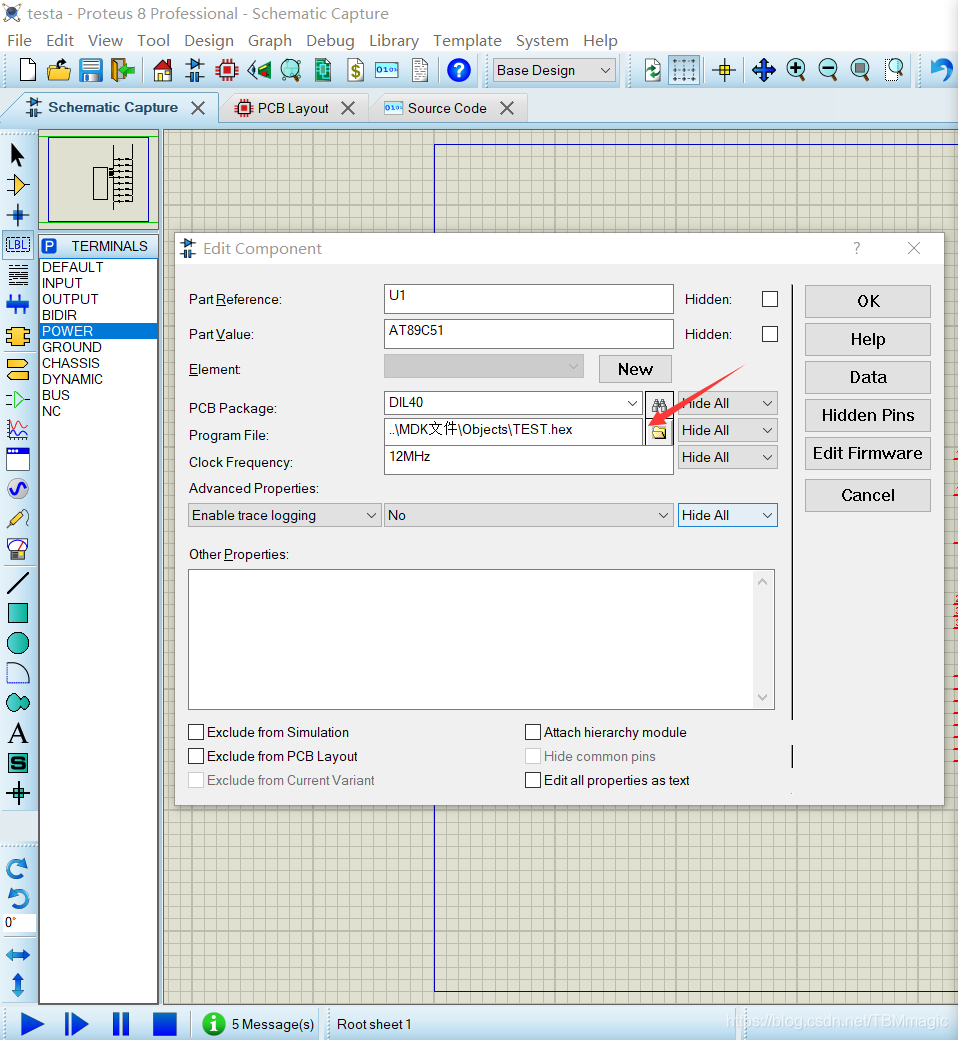Open the Enable trace logging dropdown

(x=285, y=515)
